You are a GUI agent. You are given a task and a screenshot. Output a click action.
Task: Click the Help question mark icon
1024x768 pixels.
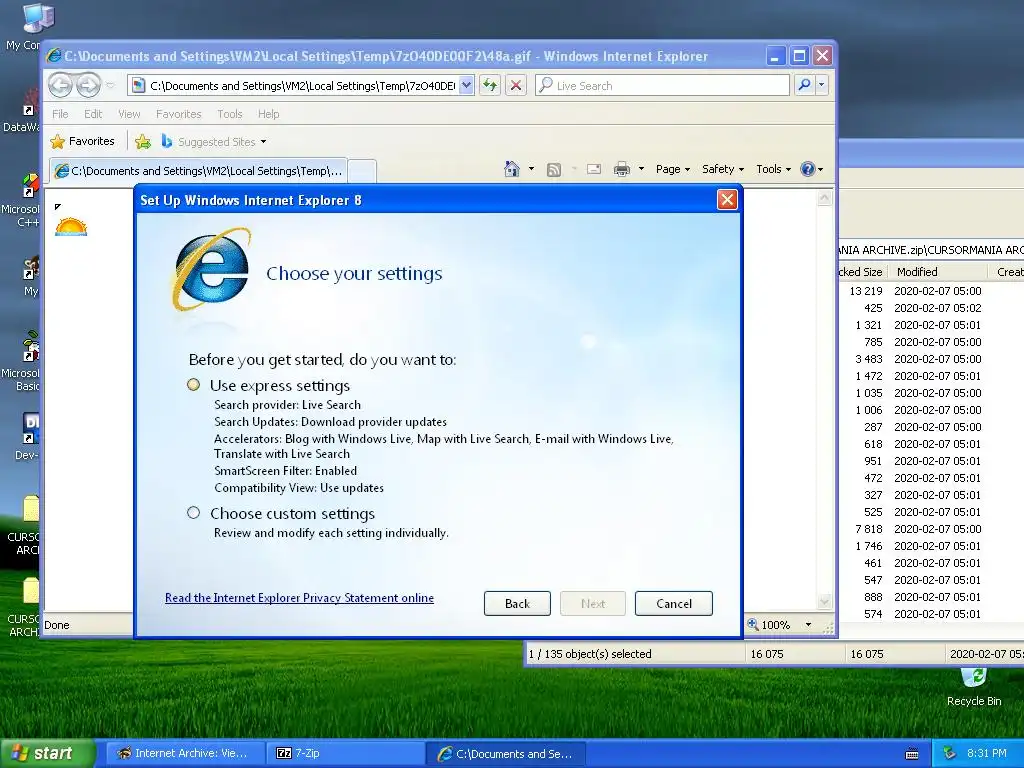(x=808, y=169)
